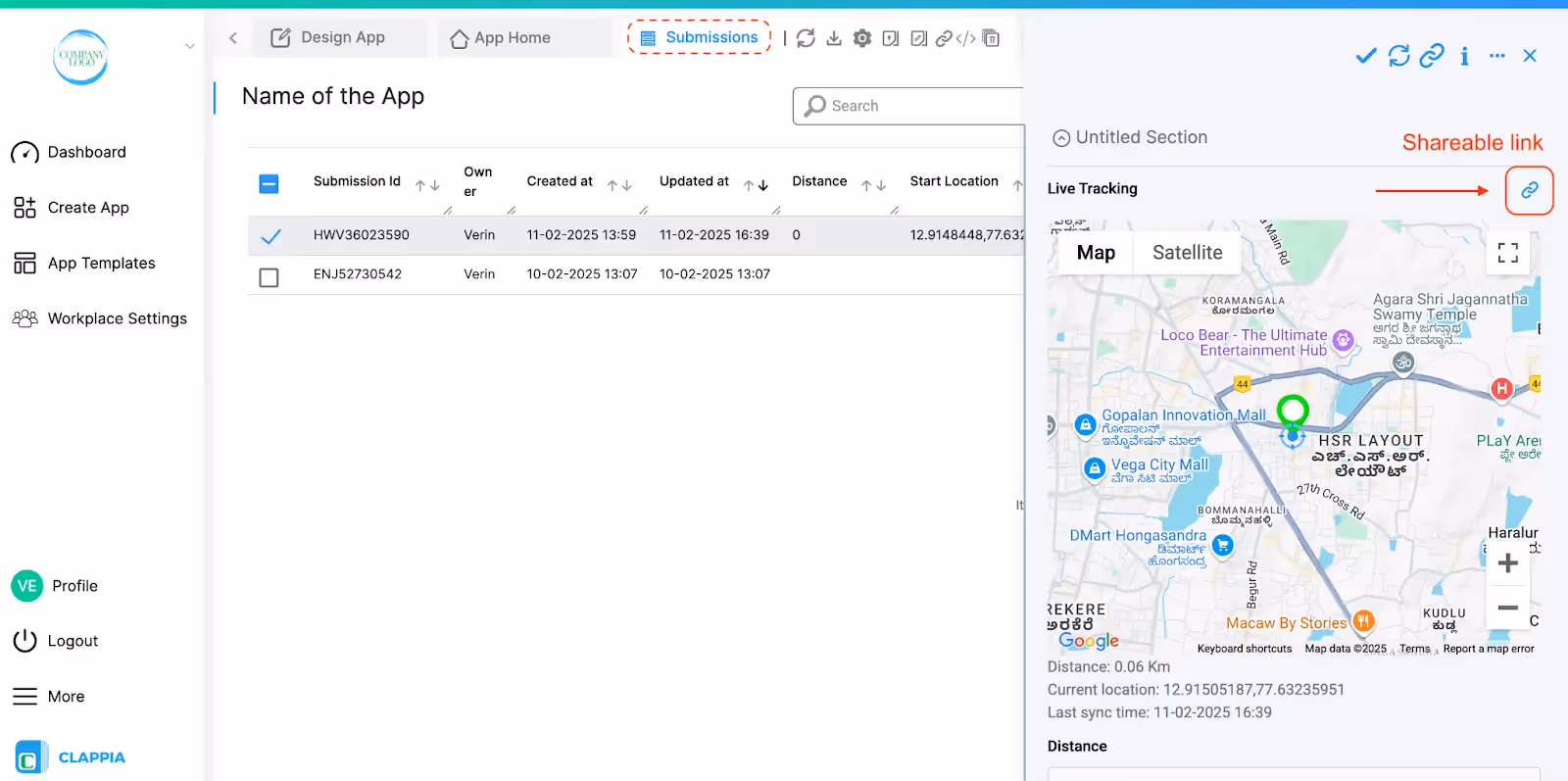Click submission ID HWV36023590 cell
Viewport: 1568px width, 781px height.
[x=362, y=235]
